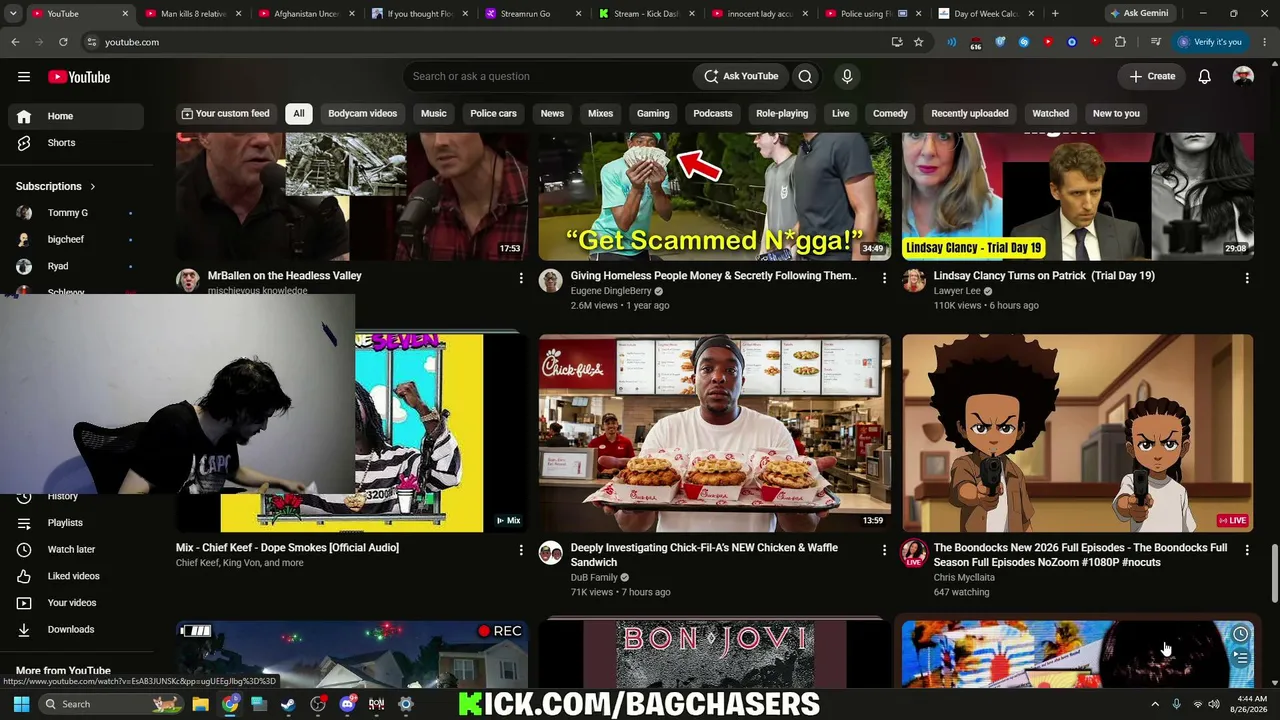Open options menu for MrBallen video
Viewport: 1280px width, 720px height.
tap(521, 278)
